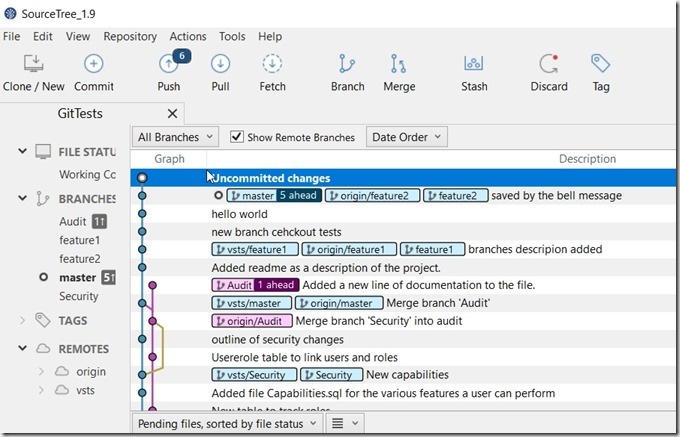
Task: Click the FILE STATUS monitor icon
Action: click(x=43, y=151)
